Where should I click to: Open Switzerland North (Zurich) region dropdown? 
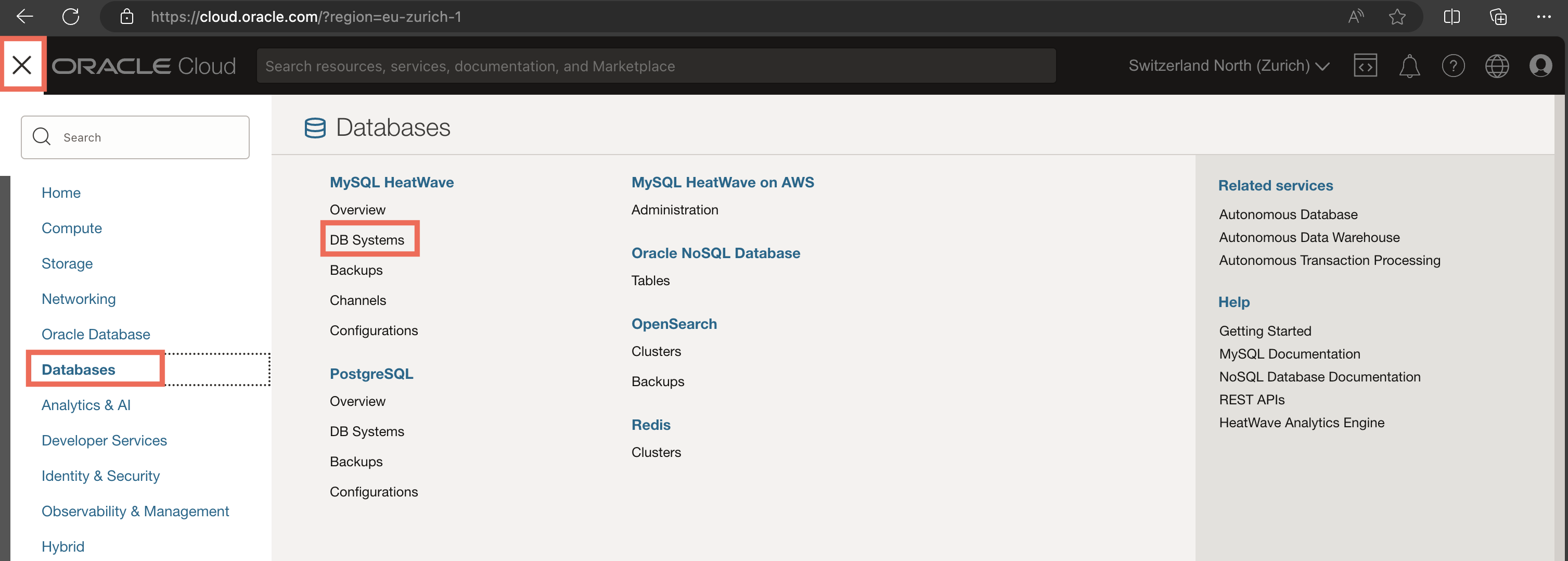coord(1228,65)
